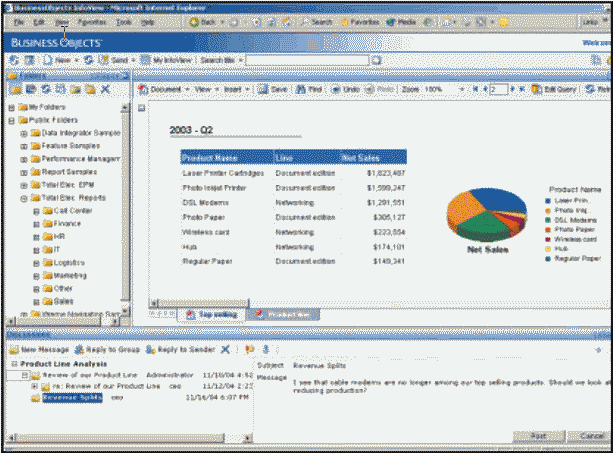
Task: Open the Edit menu
Action: pyautogui.click(x=39, y=22)
